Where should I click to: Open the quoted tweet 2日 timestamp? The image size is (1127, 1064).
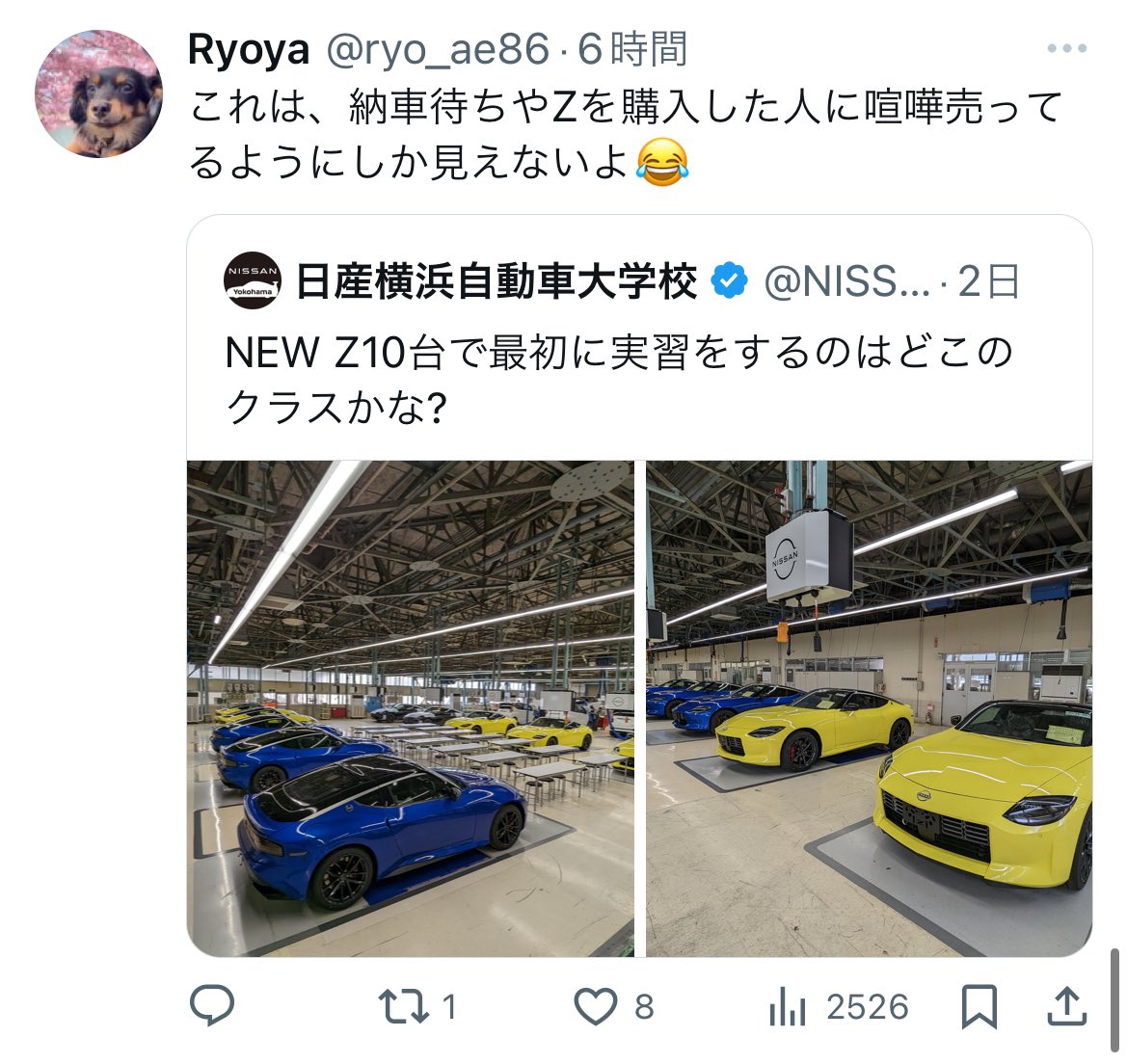pos(989,280)
